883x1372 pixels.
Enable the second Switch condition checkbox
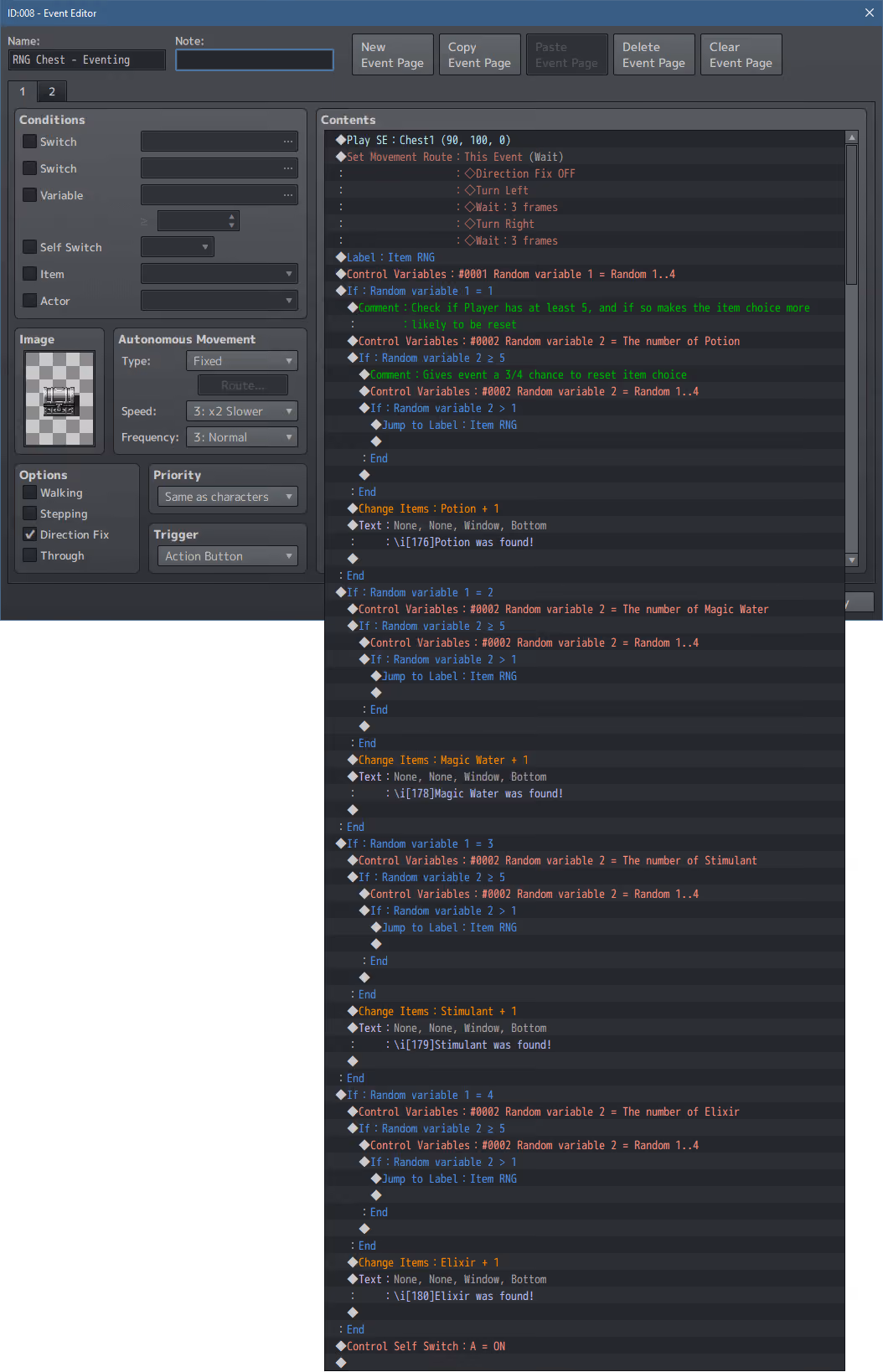29,168
